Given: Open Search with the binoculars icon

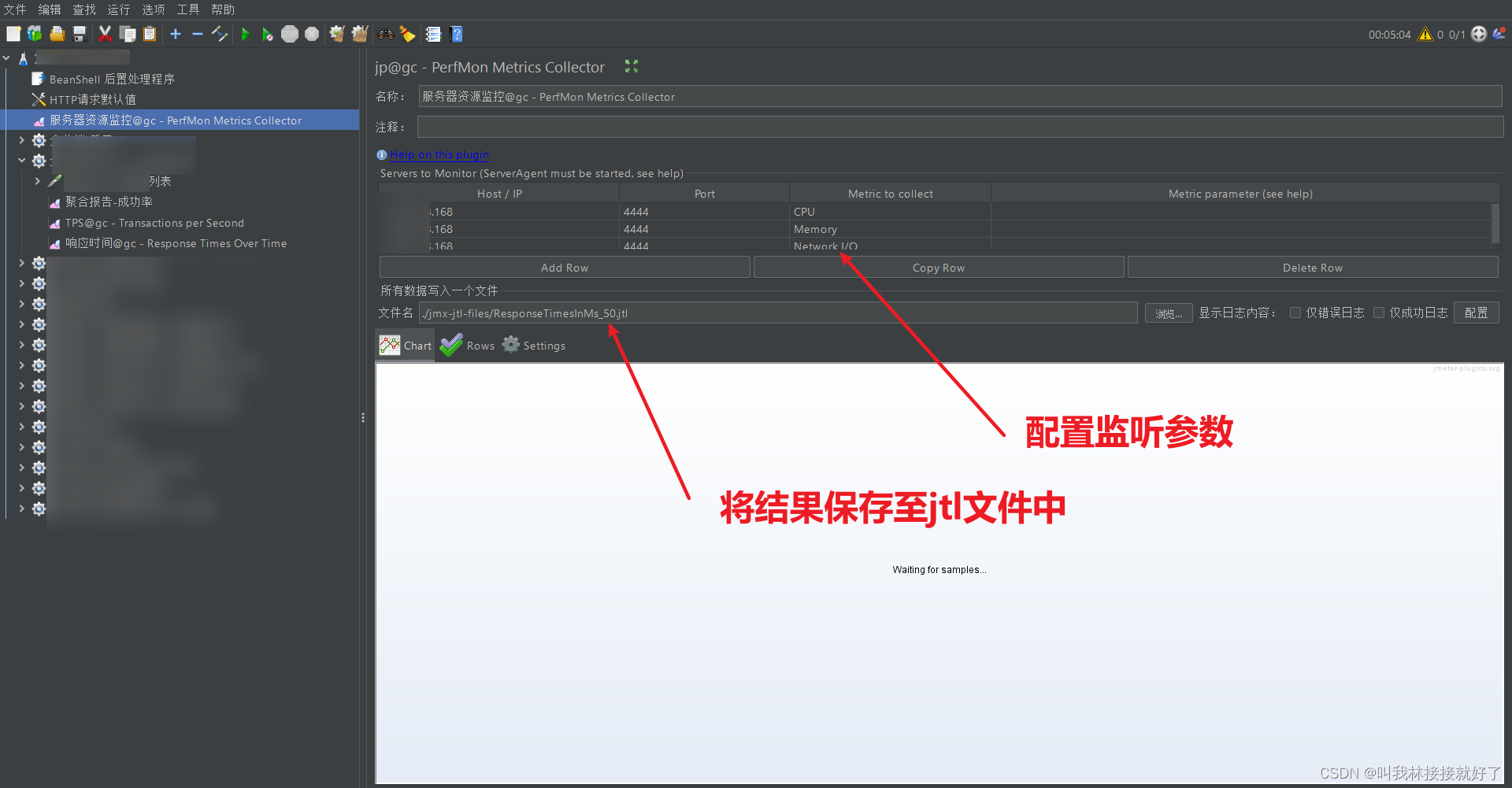Looking at the screenshot, I should pos(386,34).
